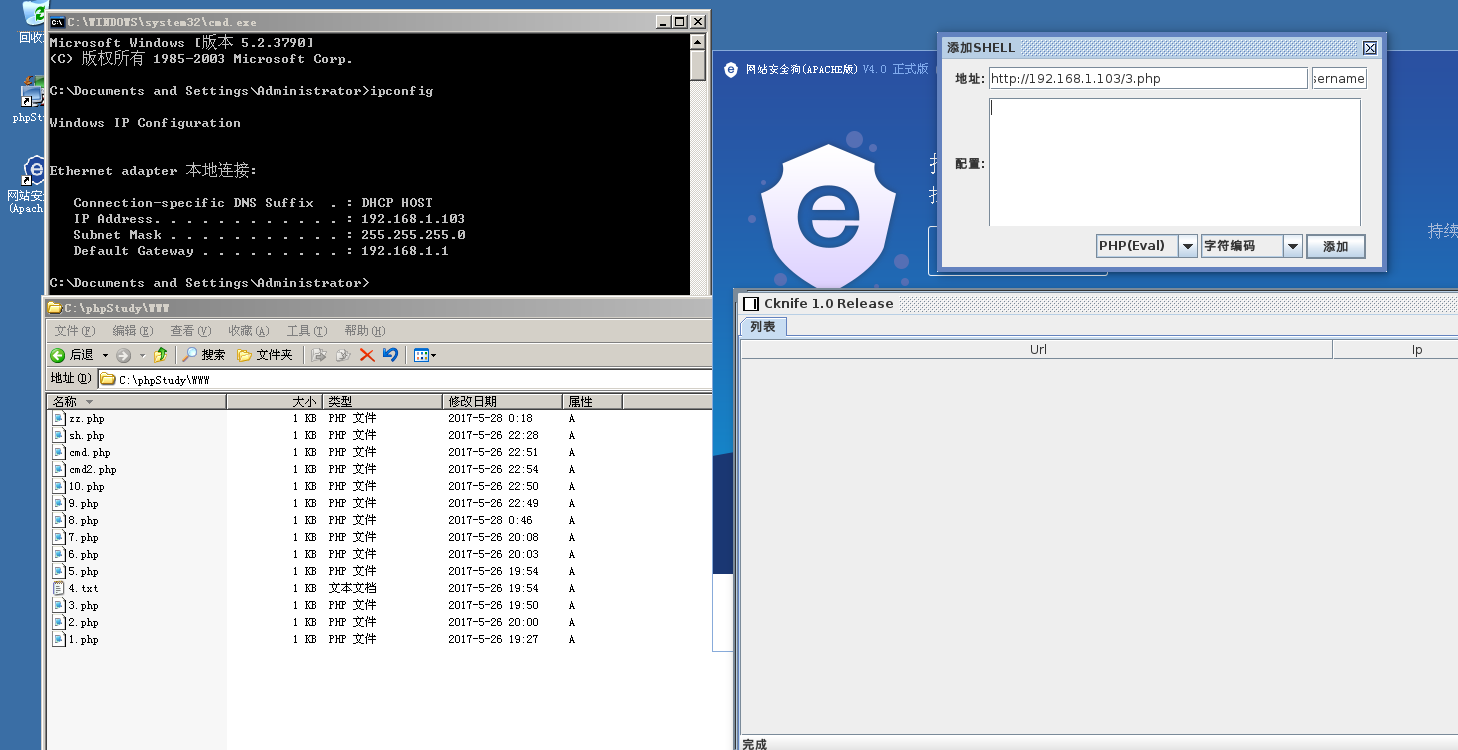Image resolution: width=1458 pixels, height=750 pixels.
Task: Go up one folder level in Explorer
Action: click(160, 355)
